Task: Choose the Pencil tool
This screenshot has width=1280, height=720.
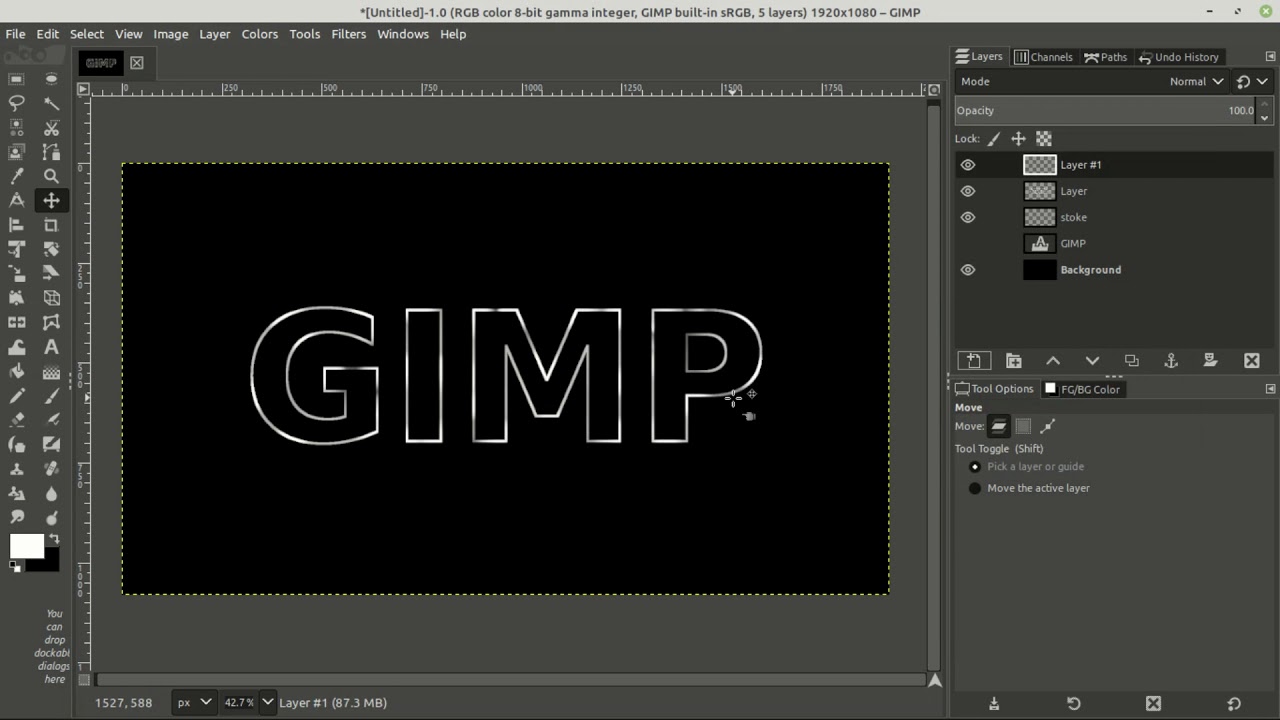Action: (x=17, y=396)
